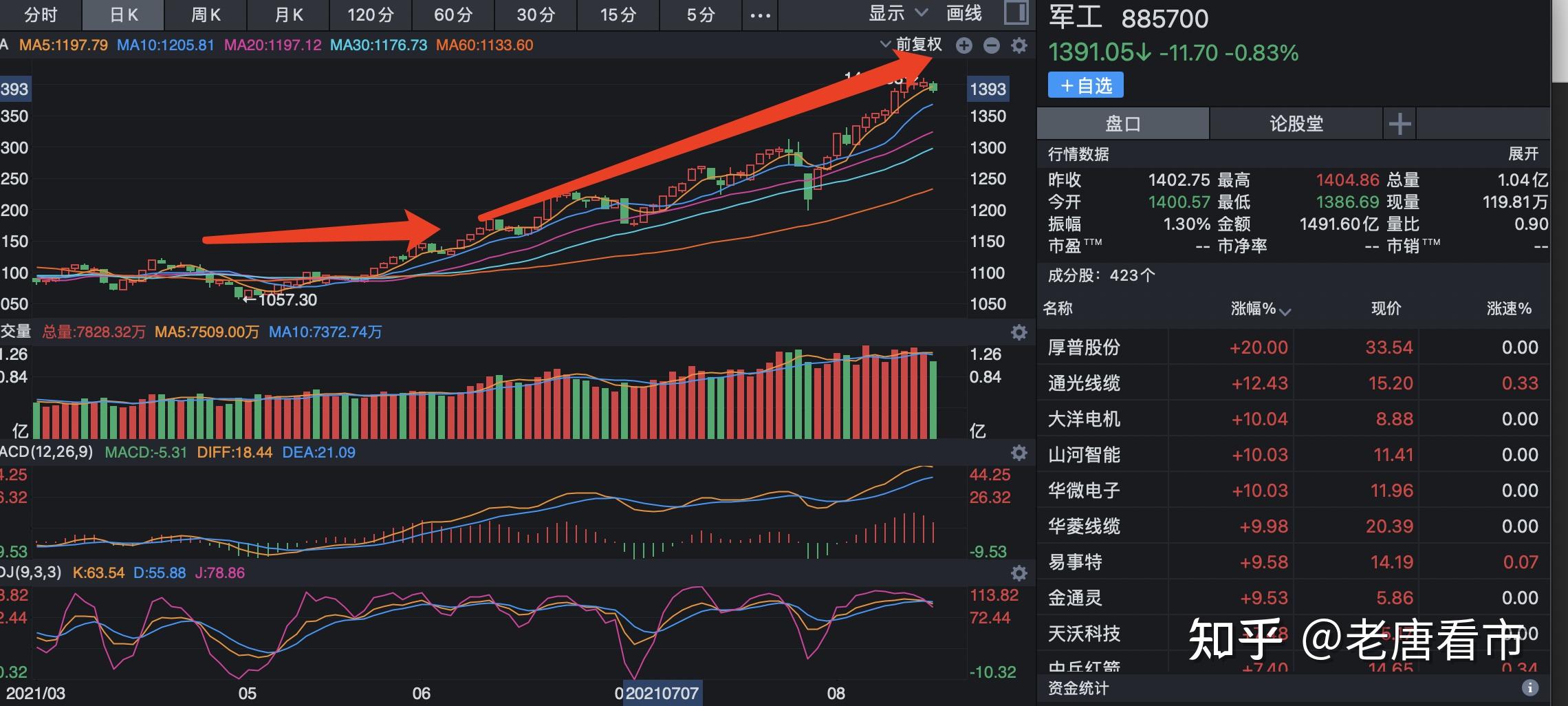Viewport: 1568px width, 706px height.
Task: Switch chart to 30分 period
Action: pyautogui.click(x=536, y=15)
